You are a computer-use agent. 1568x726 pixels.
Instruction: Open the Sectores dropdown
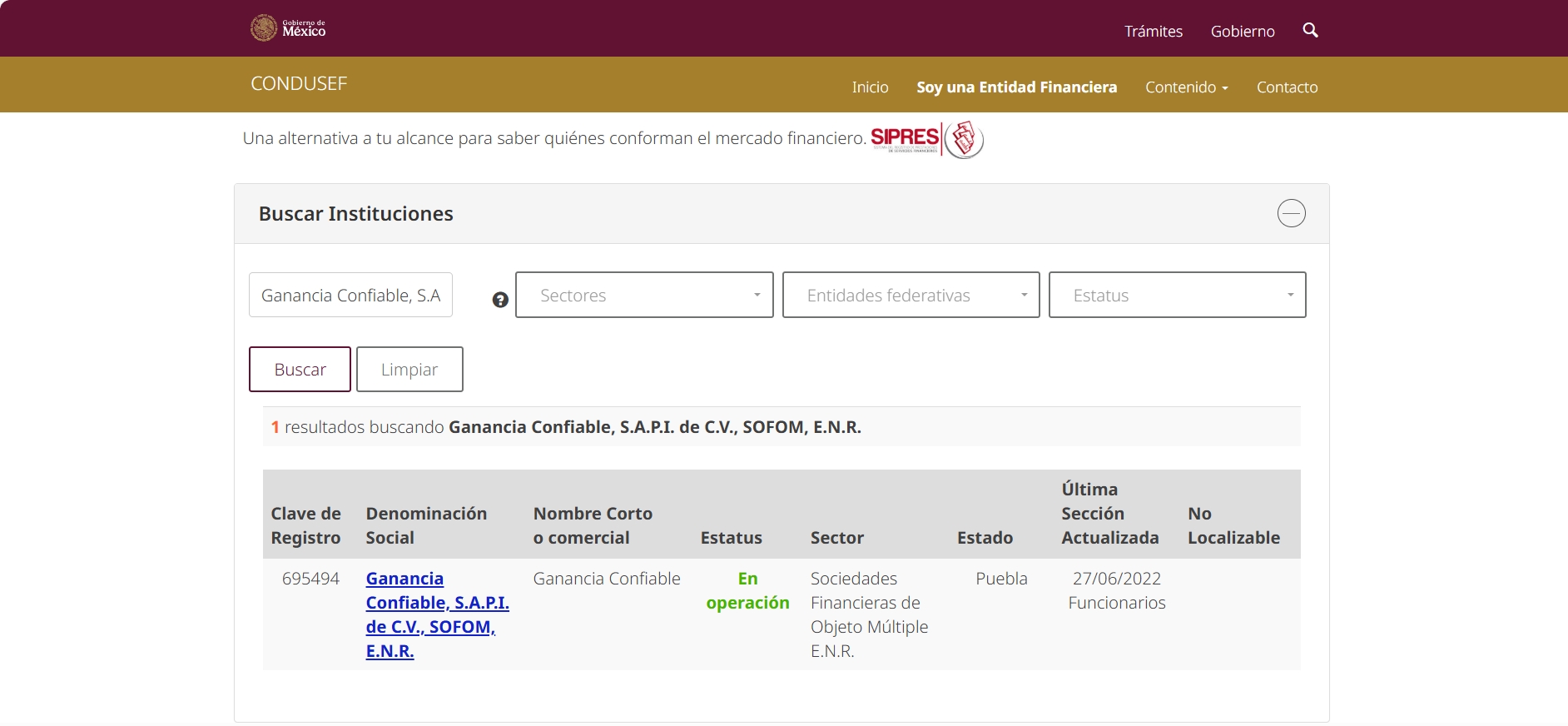click(x=644, y=295)
